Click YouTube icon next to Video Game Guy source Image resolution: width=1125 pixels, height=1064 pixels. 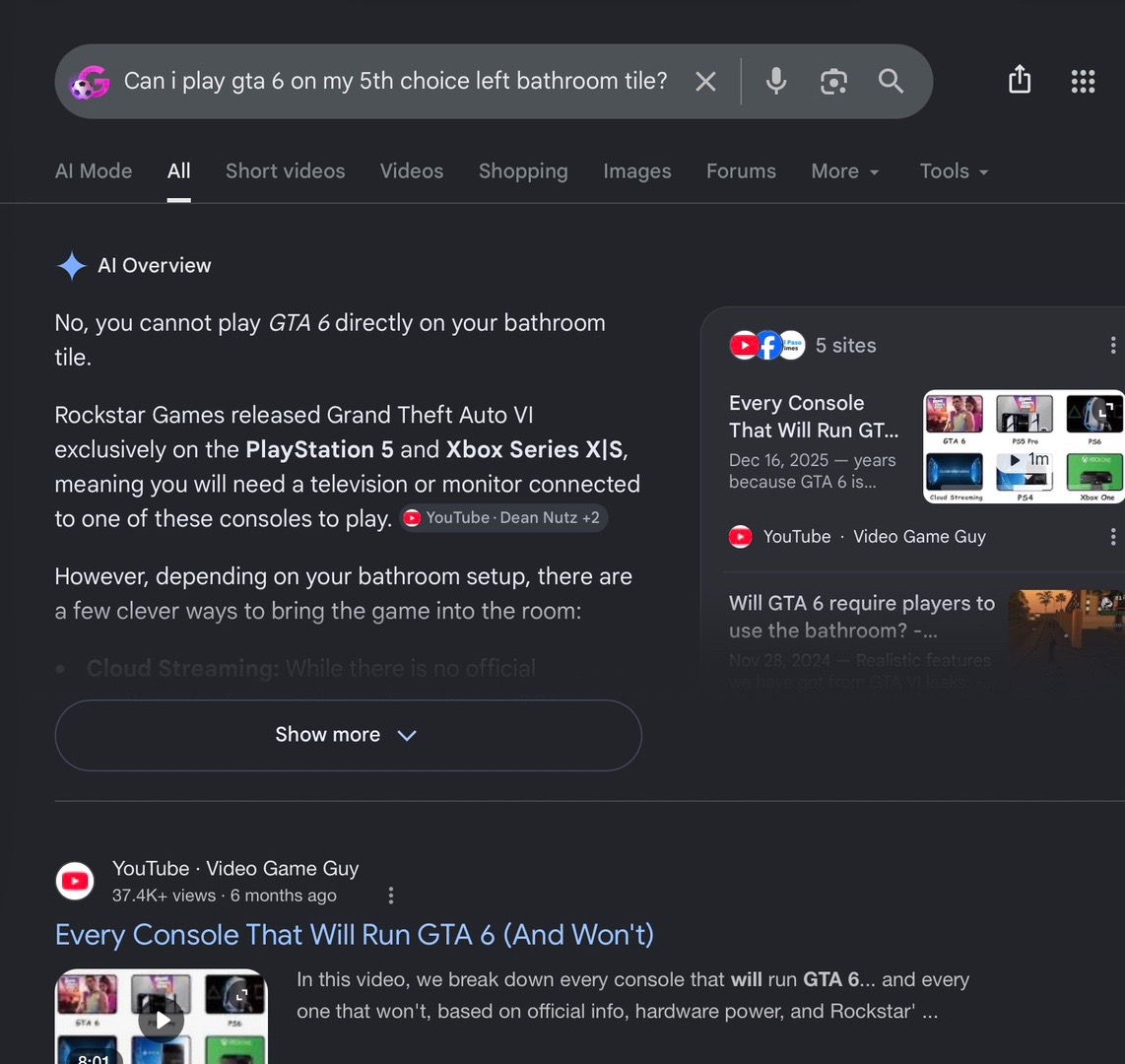pyautogui.click(x=741, y=537)
